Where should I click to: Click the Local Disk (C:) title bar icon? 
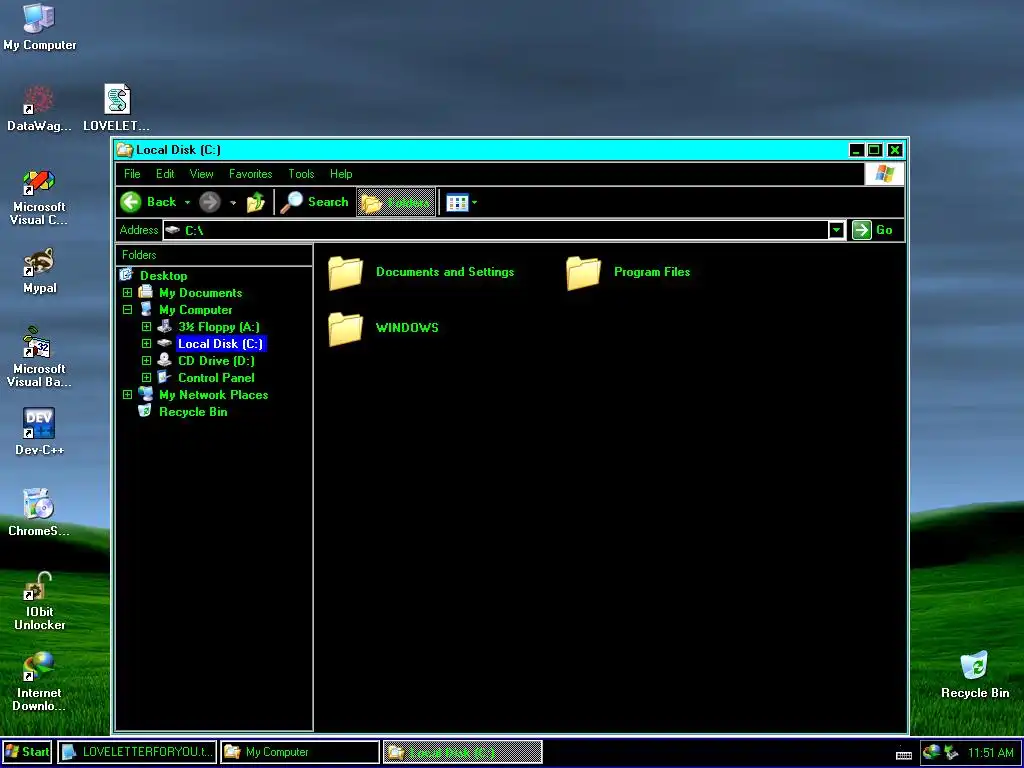point(125,150)
